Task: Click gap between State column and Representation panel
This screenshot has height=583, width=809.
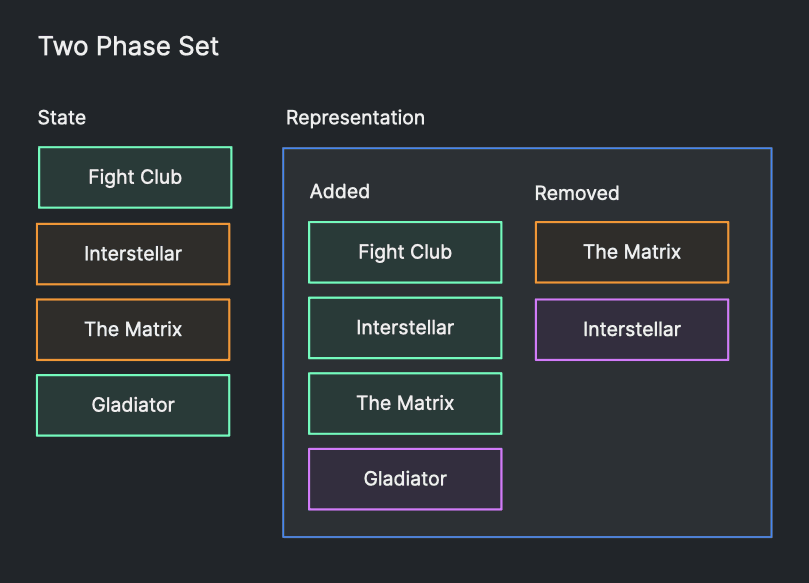Action: [257, 300]
